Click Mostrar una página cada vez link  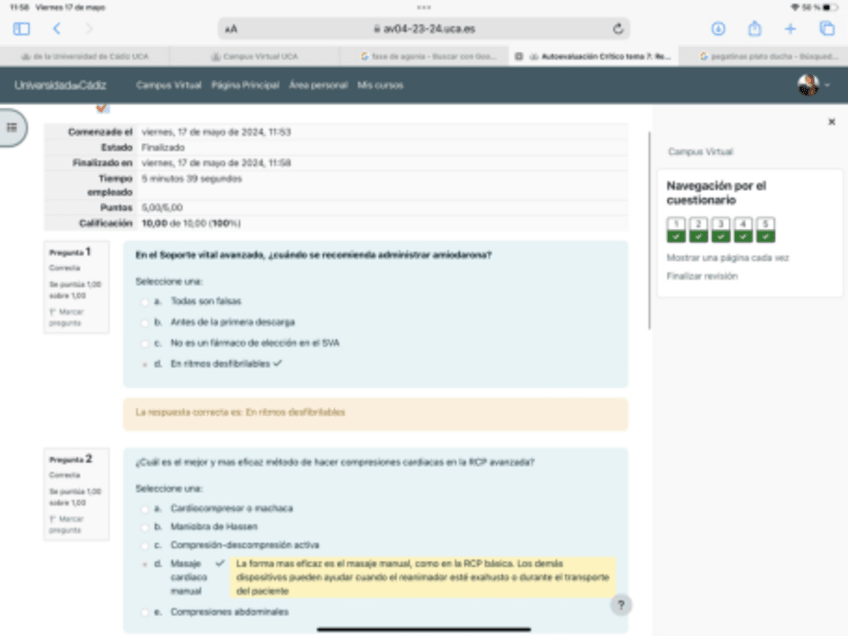(727, 258)
